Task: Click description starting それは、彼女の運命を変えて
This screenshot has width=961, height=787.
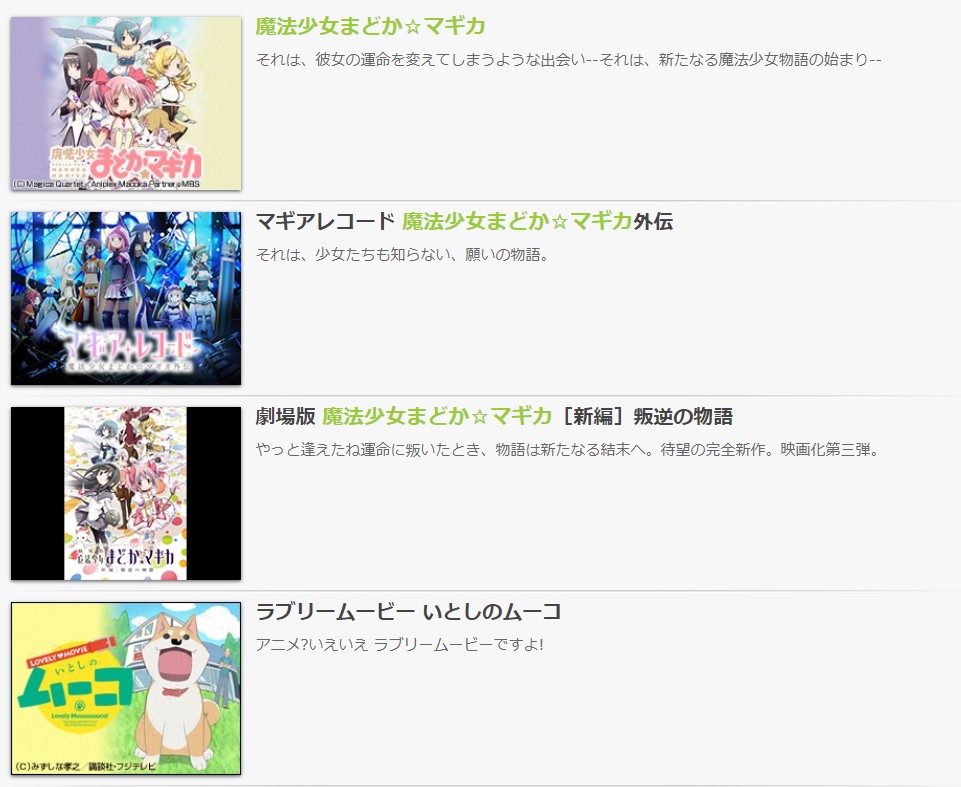Action: pyautogui.click(x=568, y=59)
